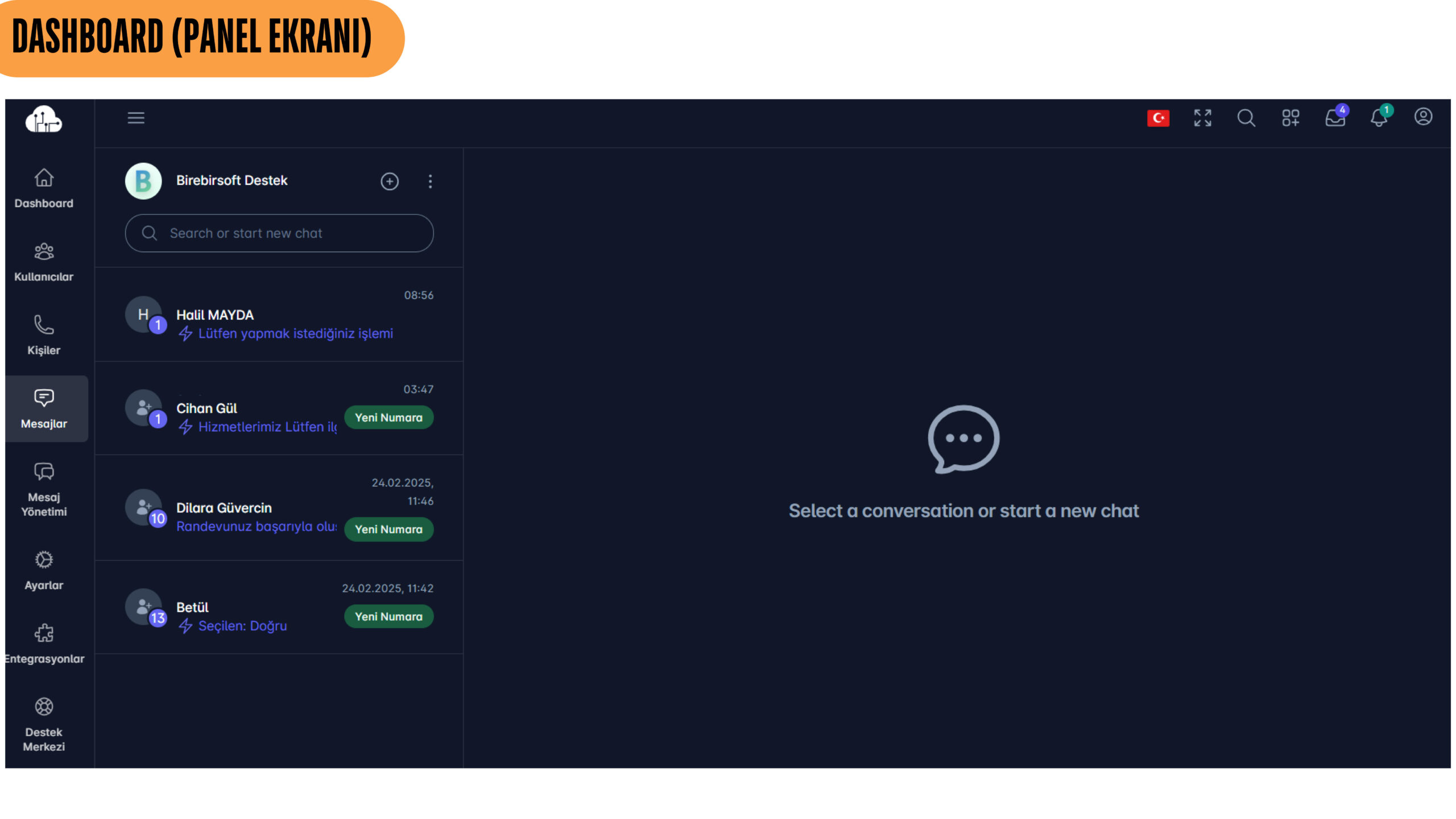Screen dimensions: 1456x819
Task: Click the Turkish flag language selector
Action: (x=1158, y=118)
